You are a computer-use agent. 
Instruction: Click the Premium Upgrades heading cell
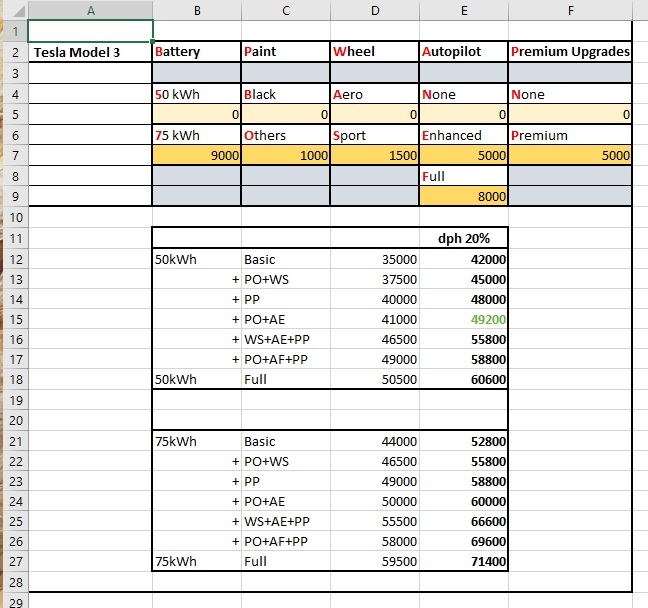(x=570, y=52)
